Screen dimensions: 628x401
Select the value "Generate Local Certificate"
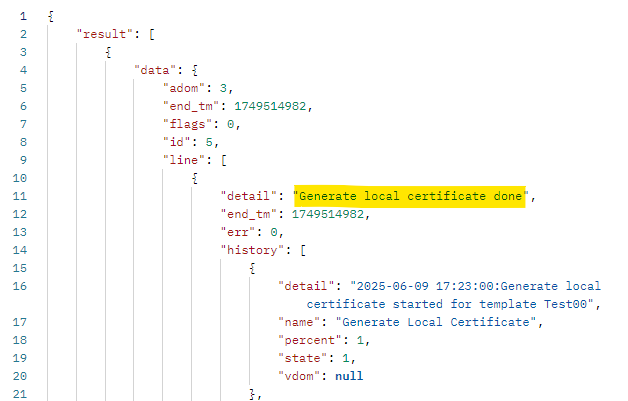(436, 322)
